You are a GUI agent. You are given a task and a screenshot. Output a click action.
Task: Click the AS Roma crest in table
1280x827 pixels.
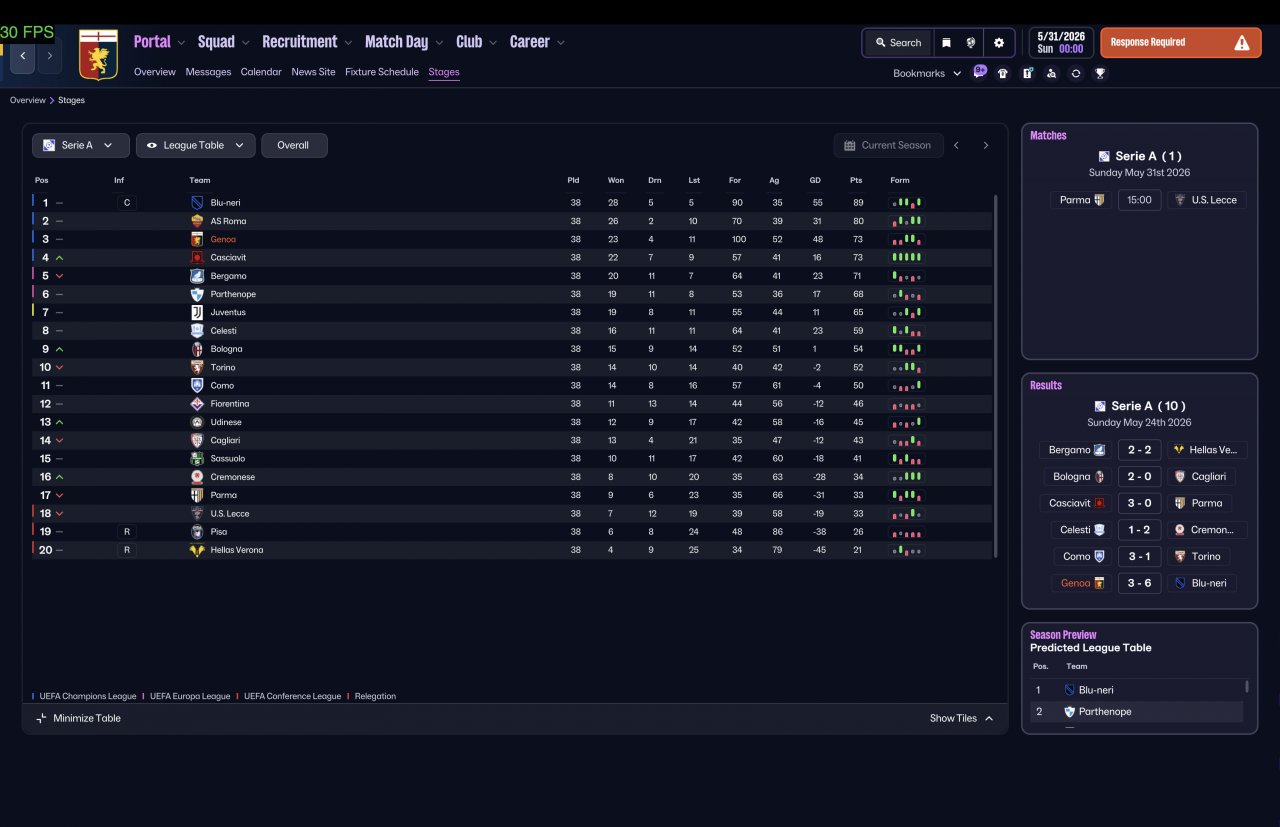pyautogui.click(x=197, y=221)
